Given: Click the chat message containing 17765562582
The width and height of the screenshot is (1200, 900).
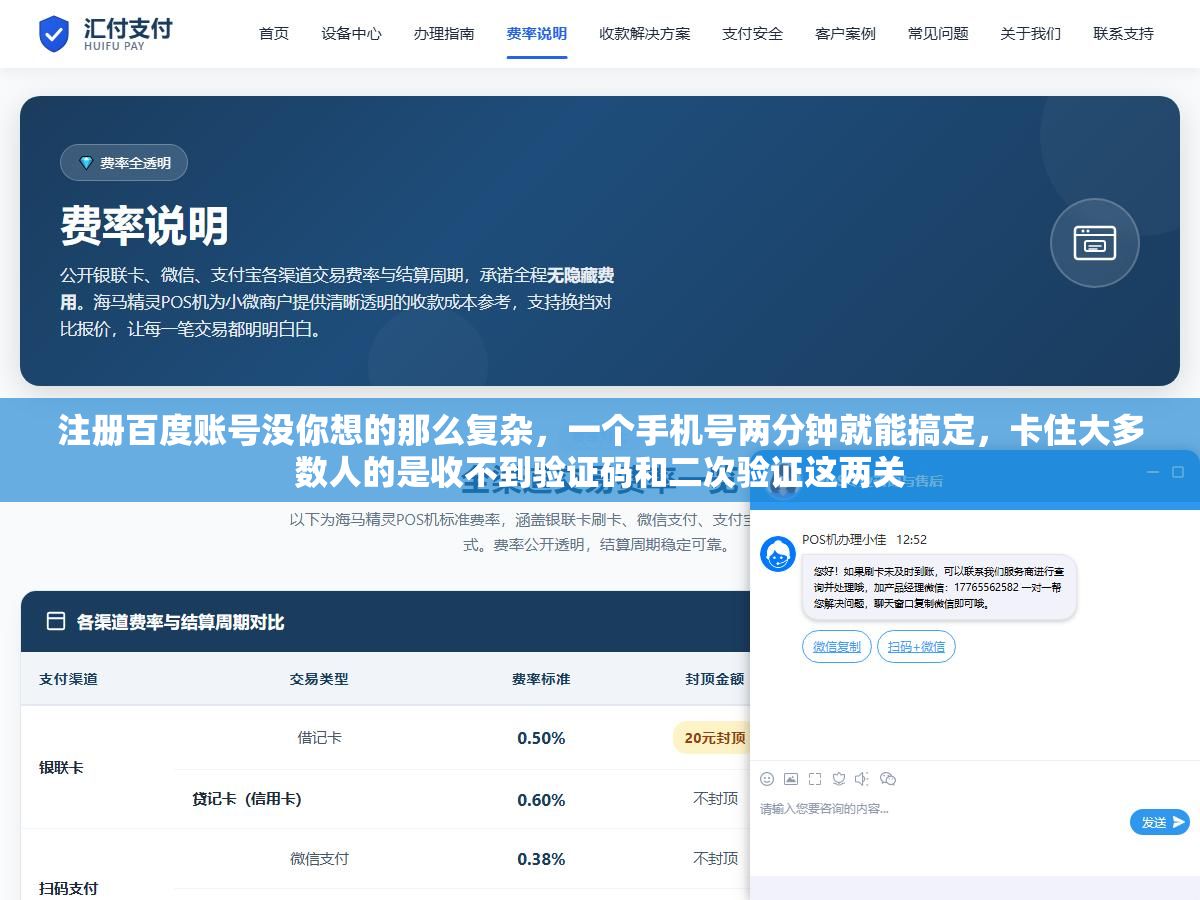Looking at the screenshot, I should pos(939,587).
